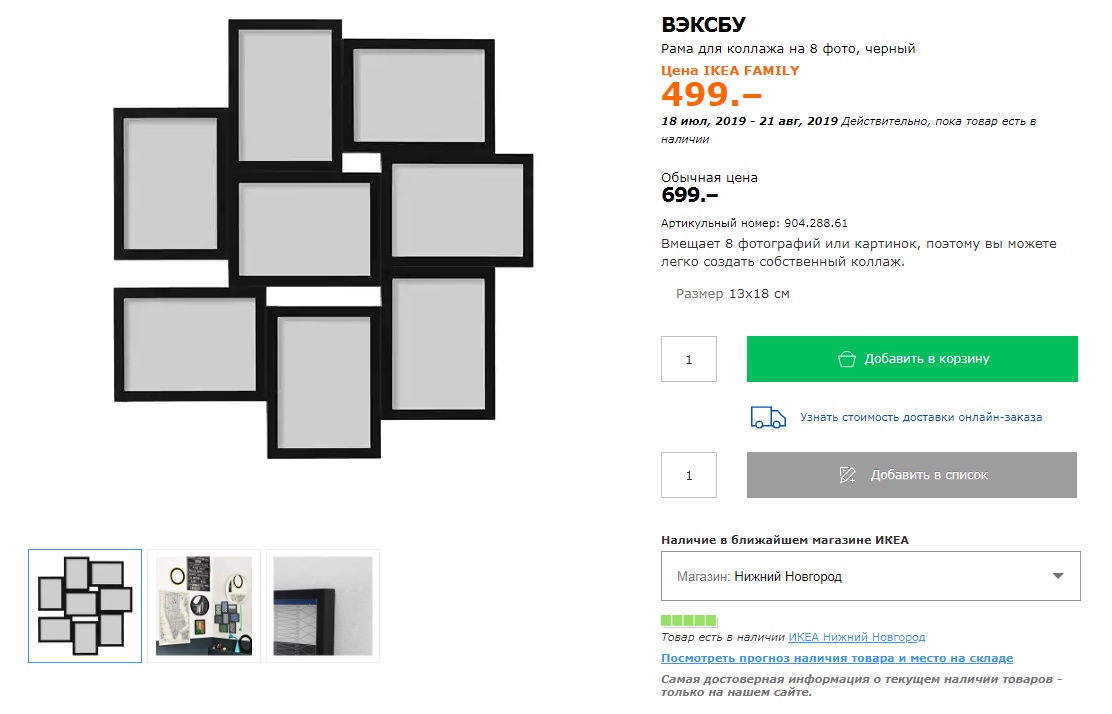Click the cart quantity field
Screen dimensions: 1112x714
pos(689,359)
